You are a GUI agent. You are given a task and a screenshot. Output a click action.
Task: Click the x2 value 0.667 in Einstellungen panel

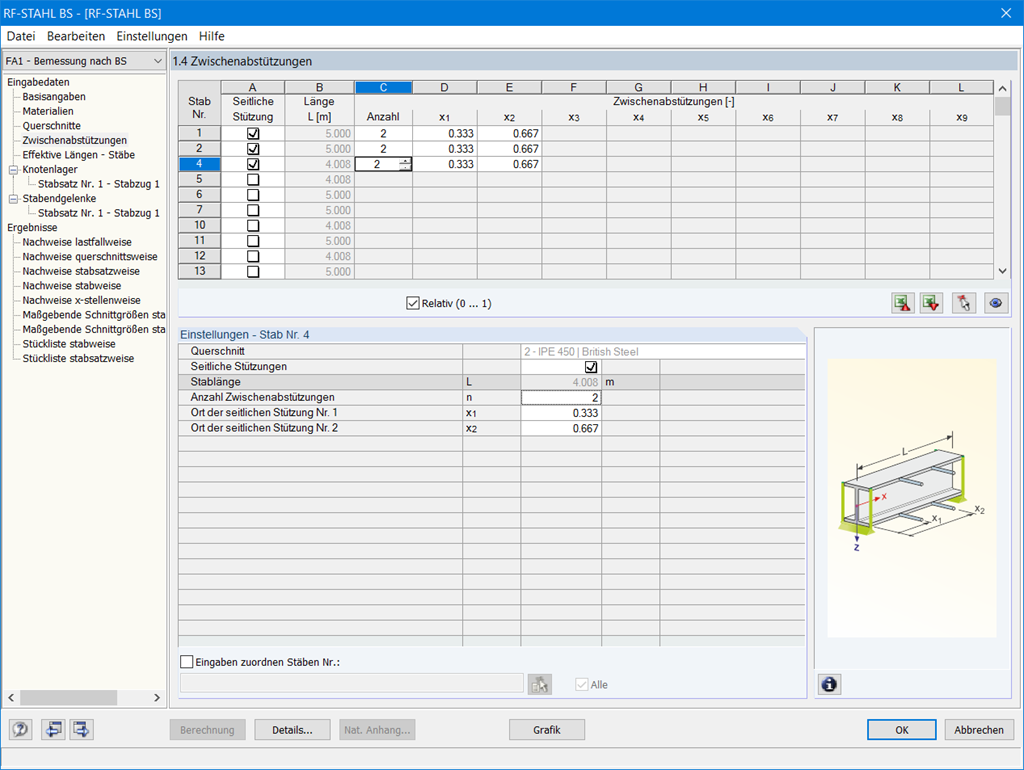[x=561, y=428]
